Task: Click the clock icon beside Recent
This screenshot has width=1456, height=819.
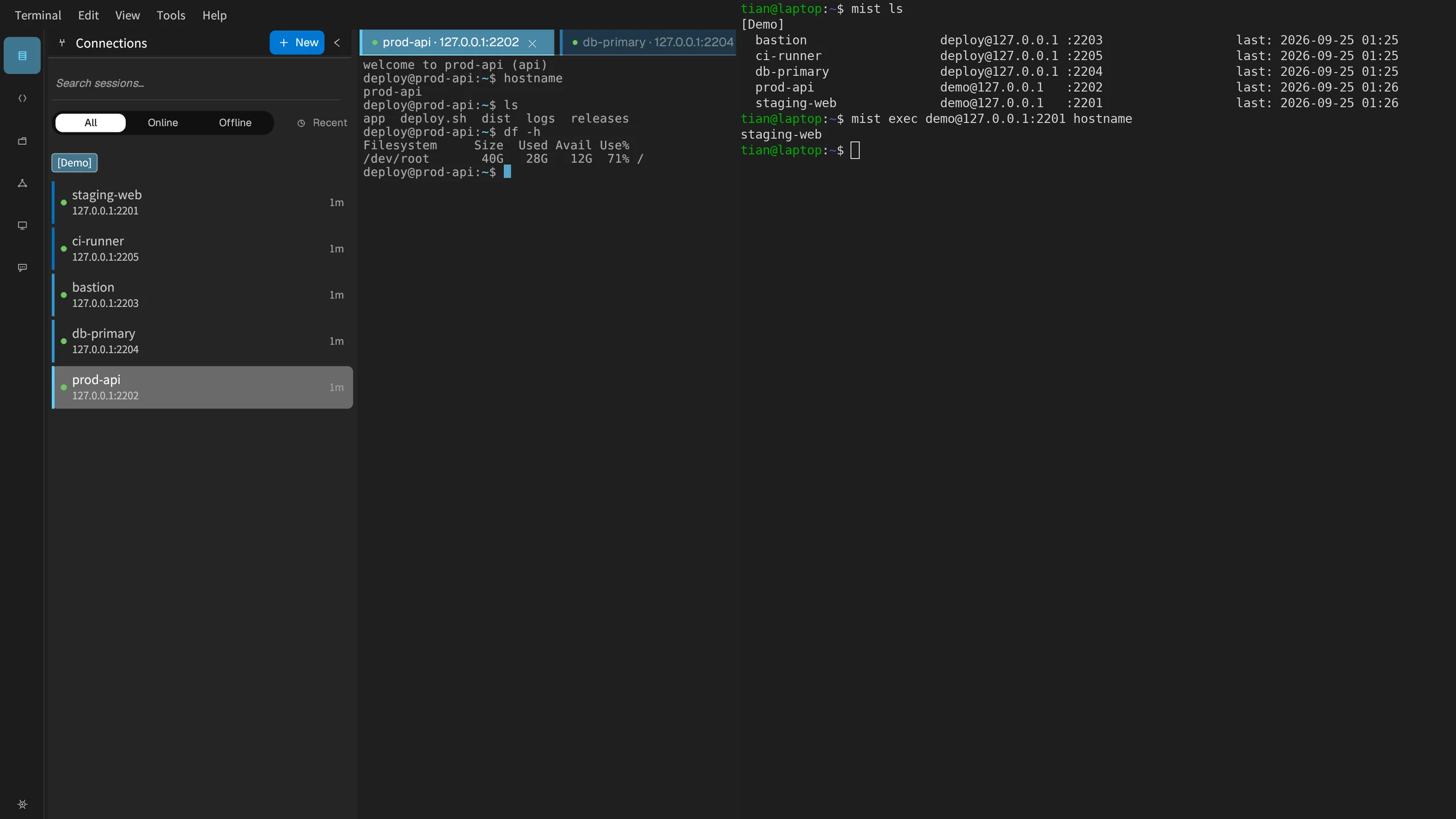Action: click(x=301, y=123)
